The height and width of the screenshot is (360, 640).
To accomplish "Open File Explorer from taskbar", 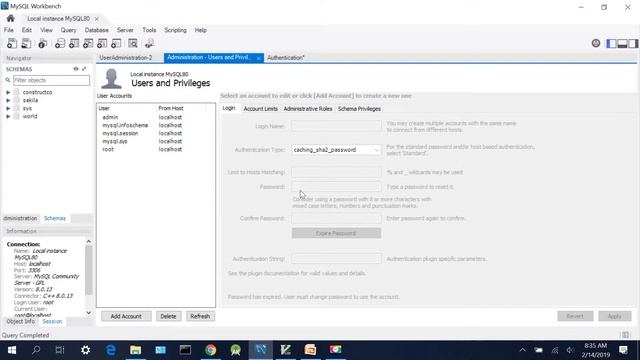I will 136,350.
